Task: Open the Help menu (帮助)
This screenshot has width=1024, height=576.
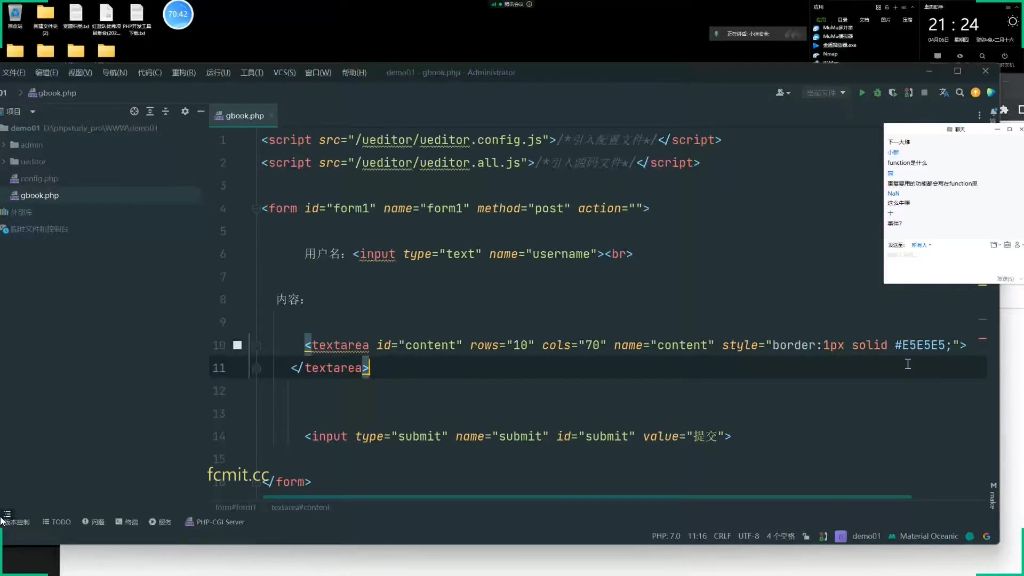Action: click(354, 72)
